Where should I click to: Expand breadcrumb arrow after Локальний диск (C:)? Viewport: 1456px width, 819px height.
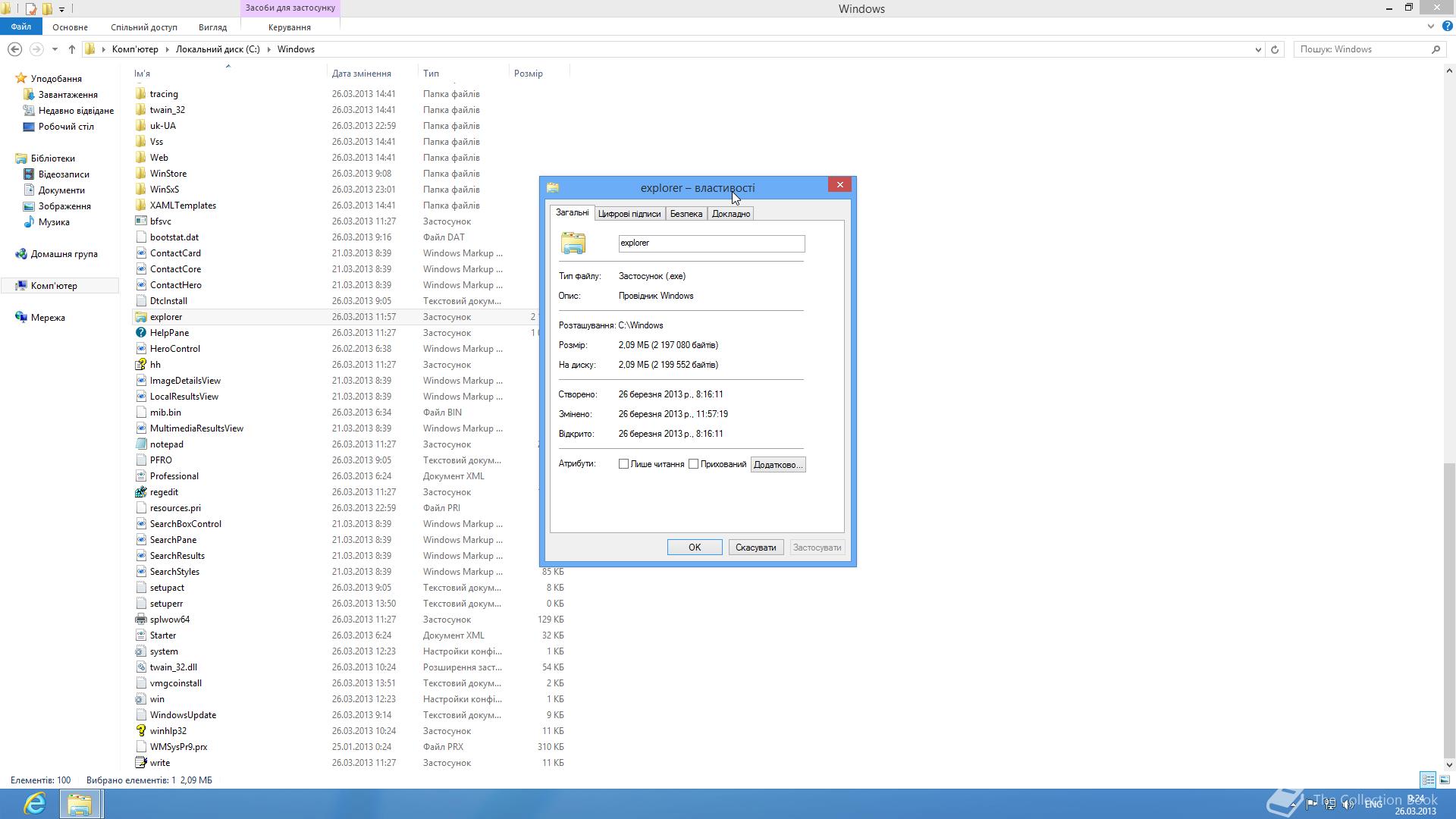tap(268, 49)
